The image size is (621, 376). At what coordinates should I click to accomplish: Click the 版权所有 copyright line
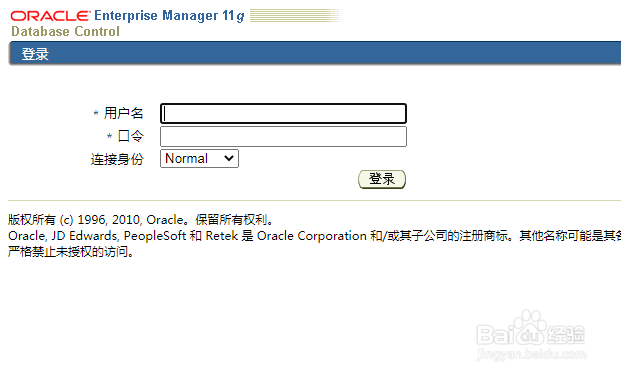(x=141, y=219)
